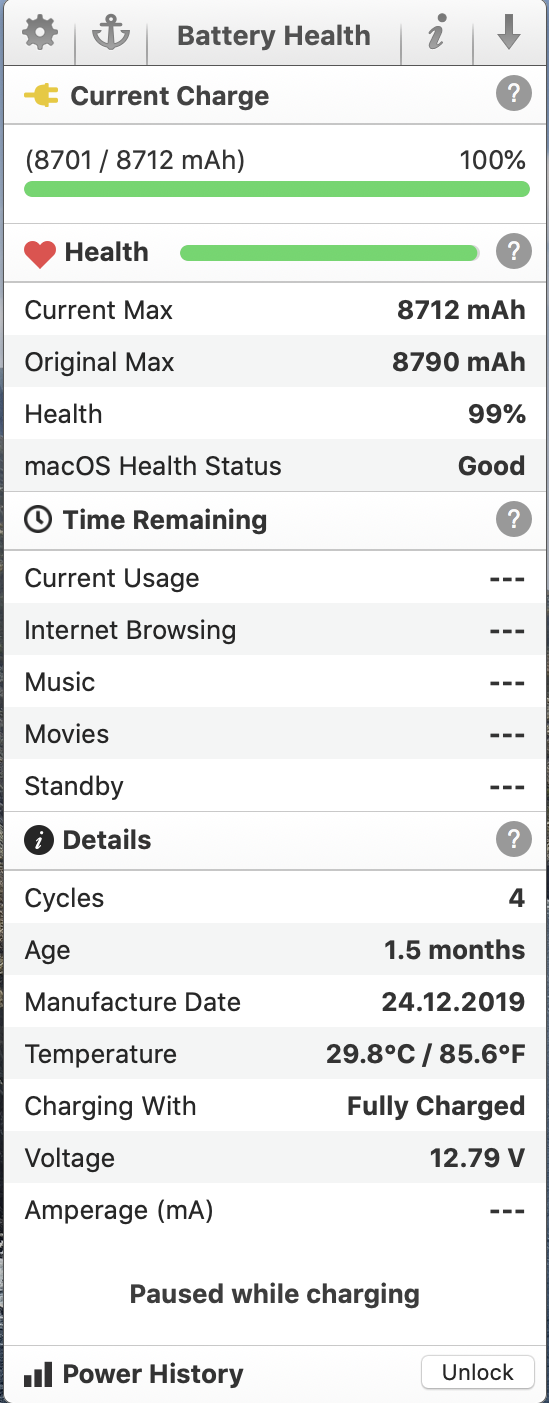Click the Paused while charging text
Screen dimensions: 549x1403
point(275,1294)
